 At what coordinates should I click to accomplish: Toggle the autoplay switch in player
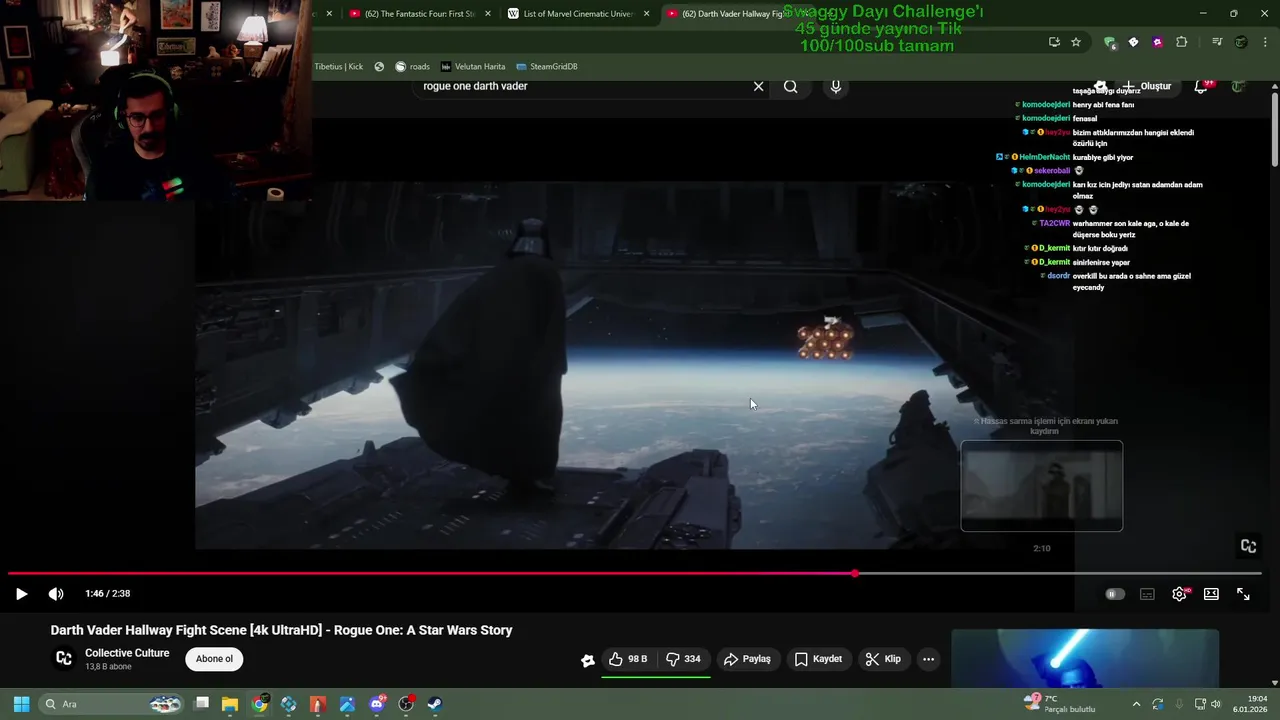[1114, 594]
